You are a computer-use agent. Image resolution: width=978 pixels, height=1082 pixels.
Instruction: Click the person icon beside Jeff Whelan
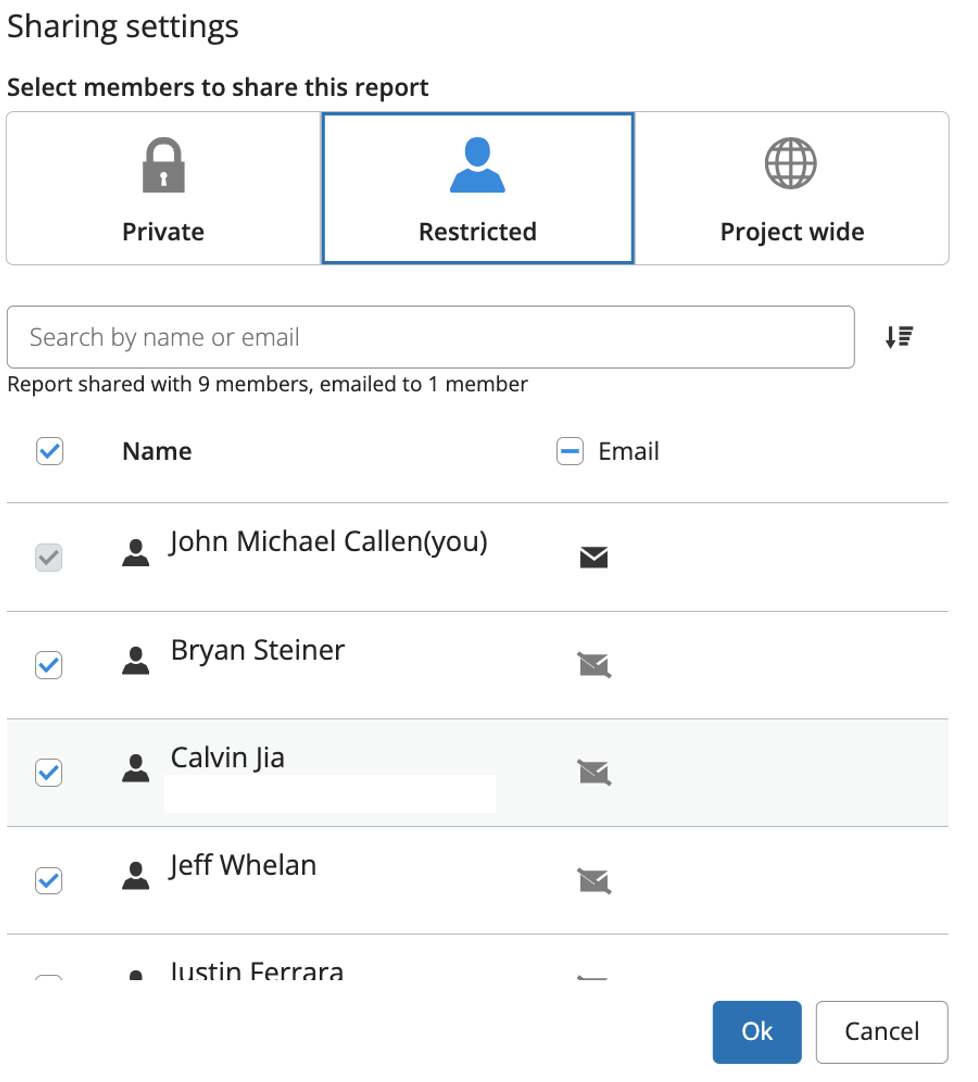tap(135, 876)
